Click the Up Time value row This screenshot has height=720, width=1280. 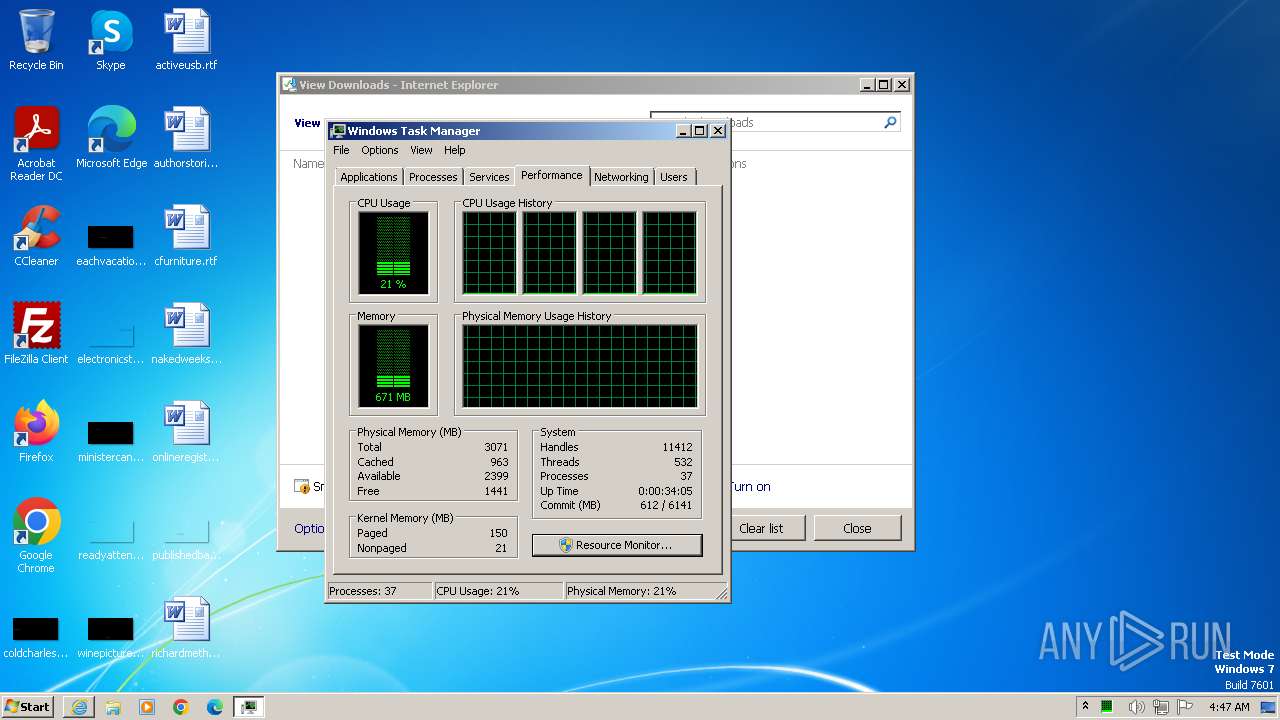pos(616,491)
